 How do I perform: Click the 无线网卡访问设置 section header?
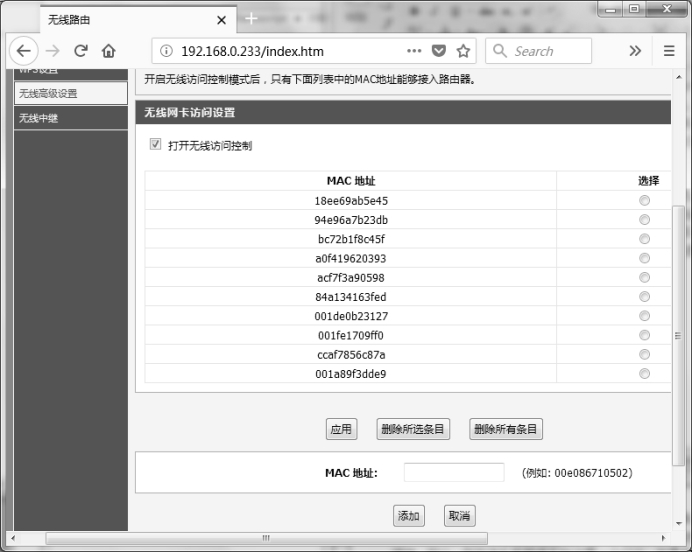click(403, 112)
